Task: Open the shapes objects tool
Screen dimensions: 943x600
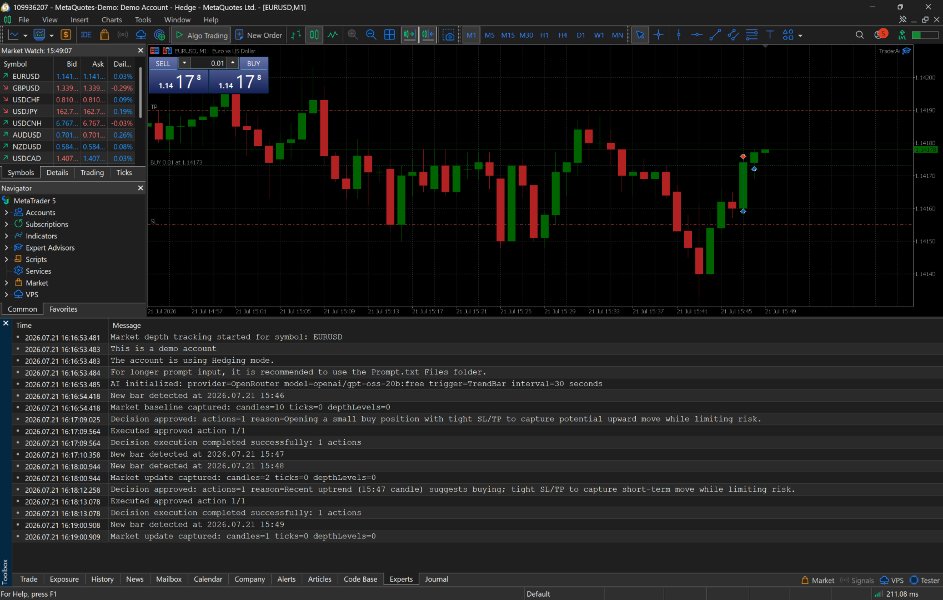Action: (788, 35)
